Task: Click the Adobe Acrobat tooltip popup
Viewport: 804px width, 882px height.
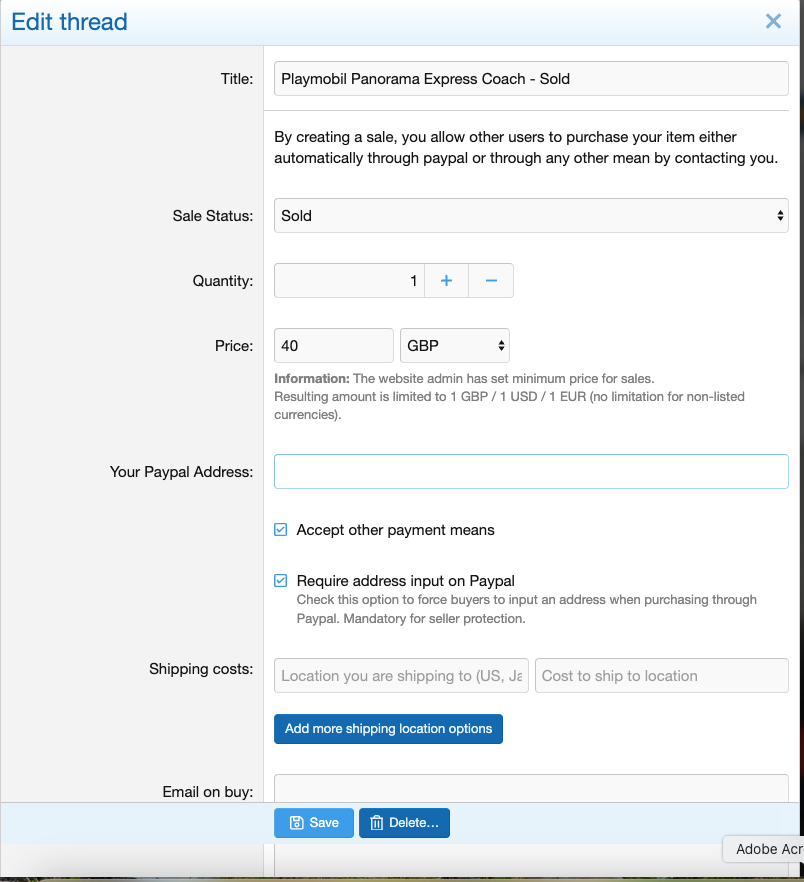Action: pyautogui.click(x=763, y=849)
